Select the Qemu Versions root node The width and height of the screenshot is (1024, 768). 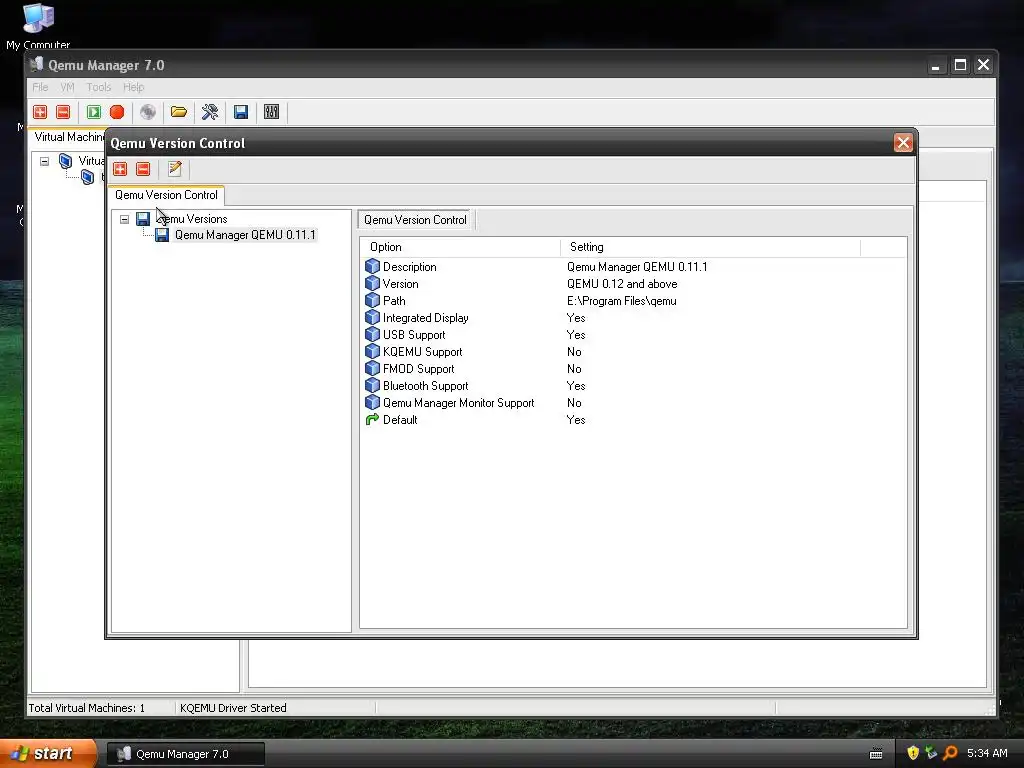[x=191, y=219]
